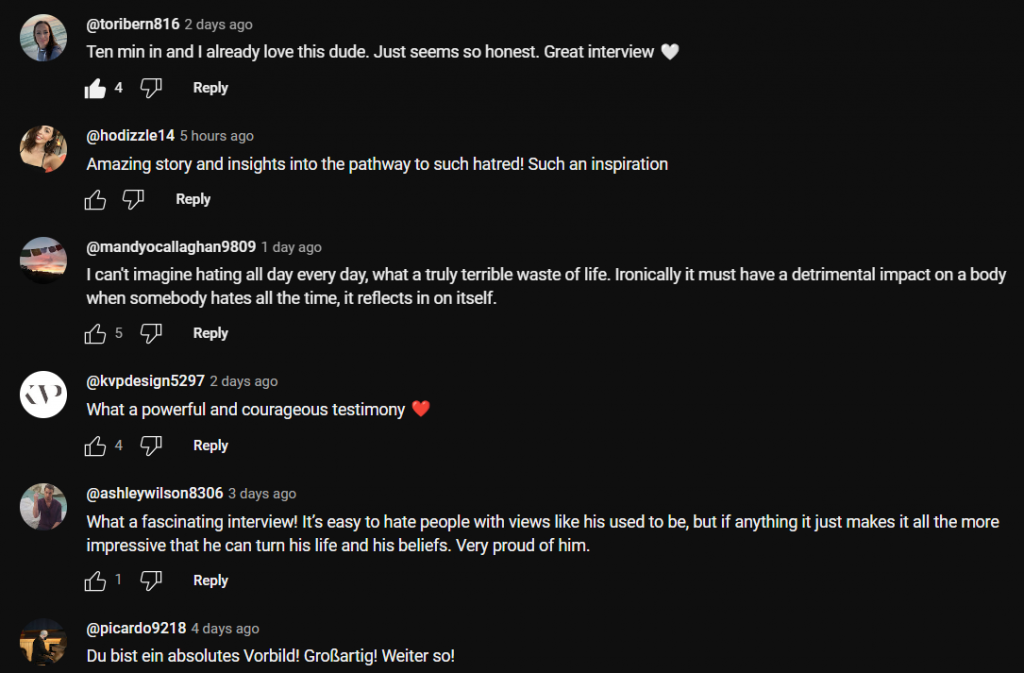Like @hodizzle14's comment about an amazing story
1024x673 pixels.
point(96,200)
